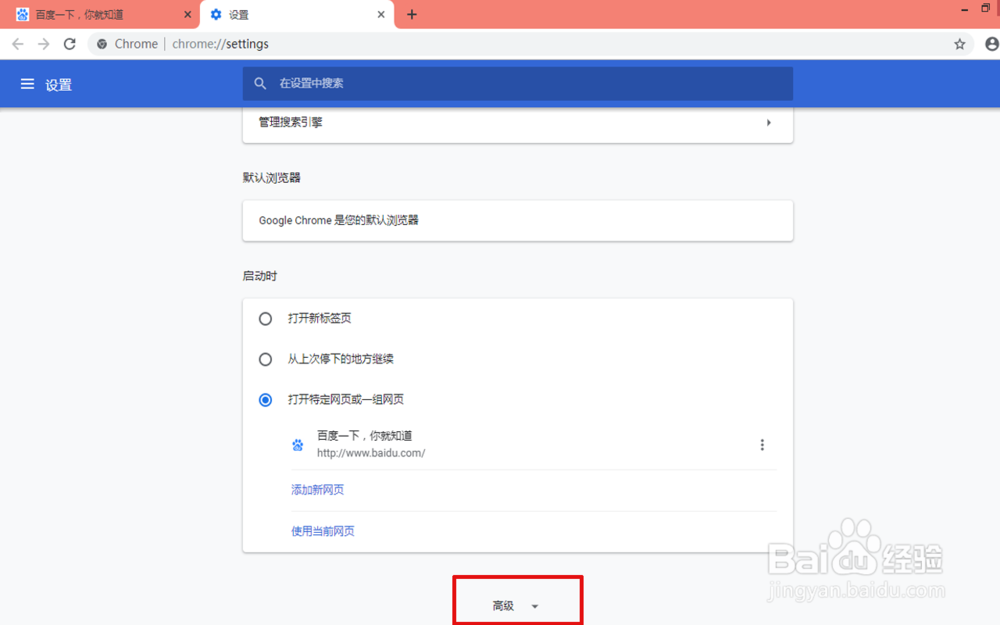Screen dimensions: 1000x625
Task: Click the 添加新网页 link
Action: point(318,490)
